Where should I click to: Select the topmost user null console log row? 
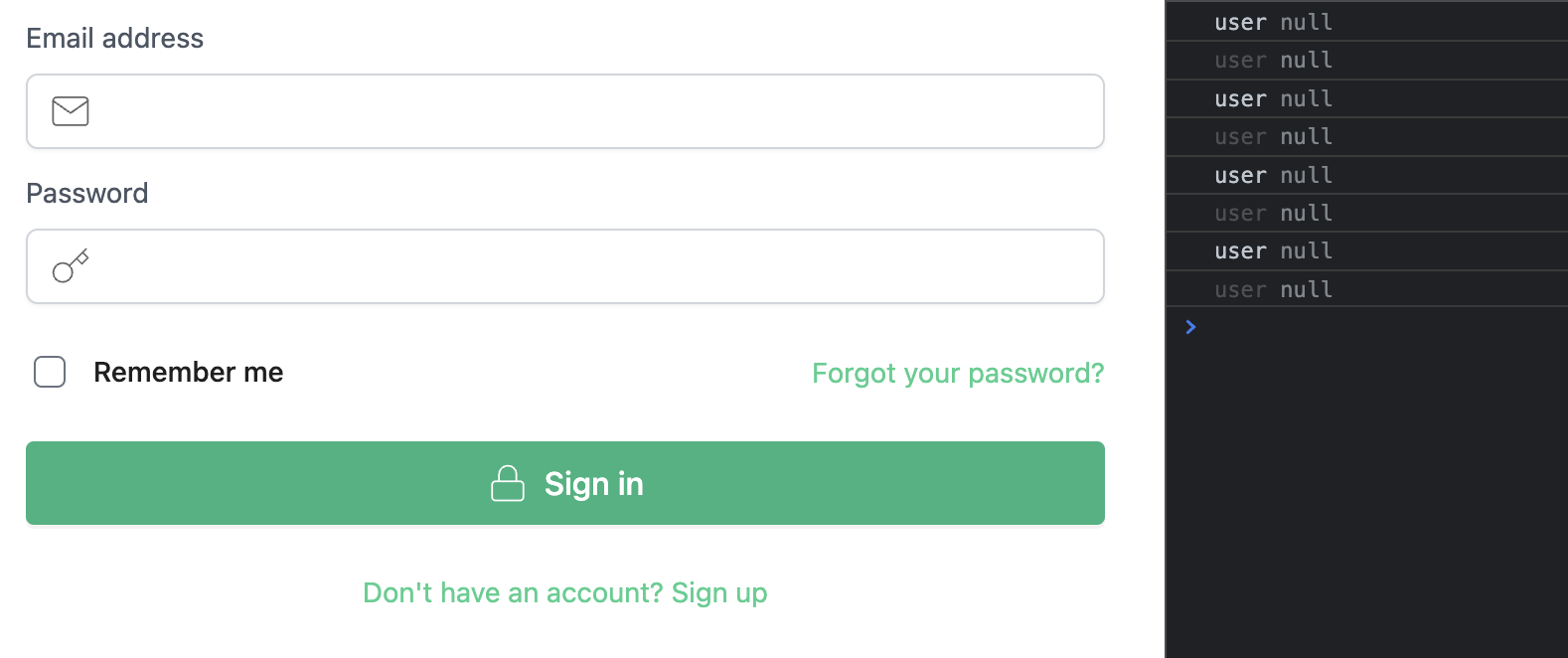pyautogui.click(x=1366, y=22)
